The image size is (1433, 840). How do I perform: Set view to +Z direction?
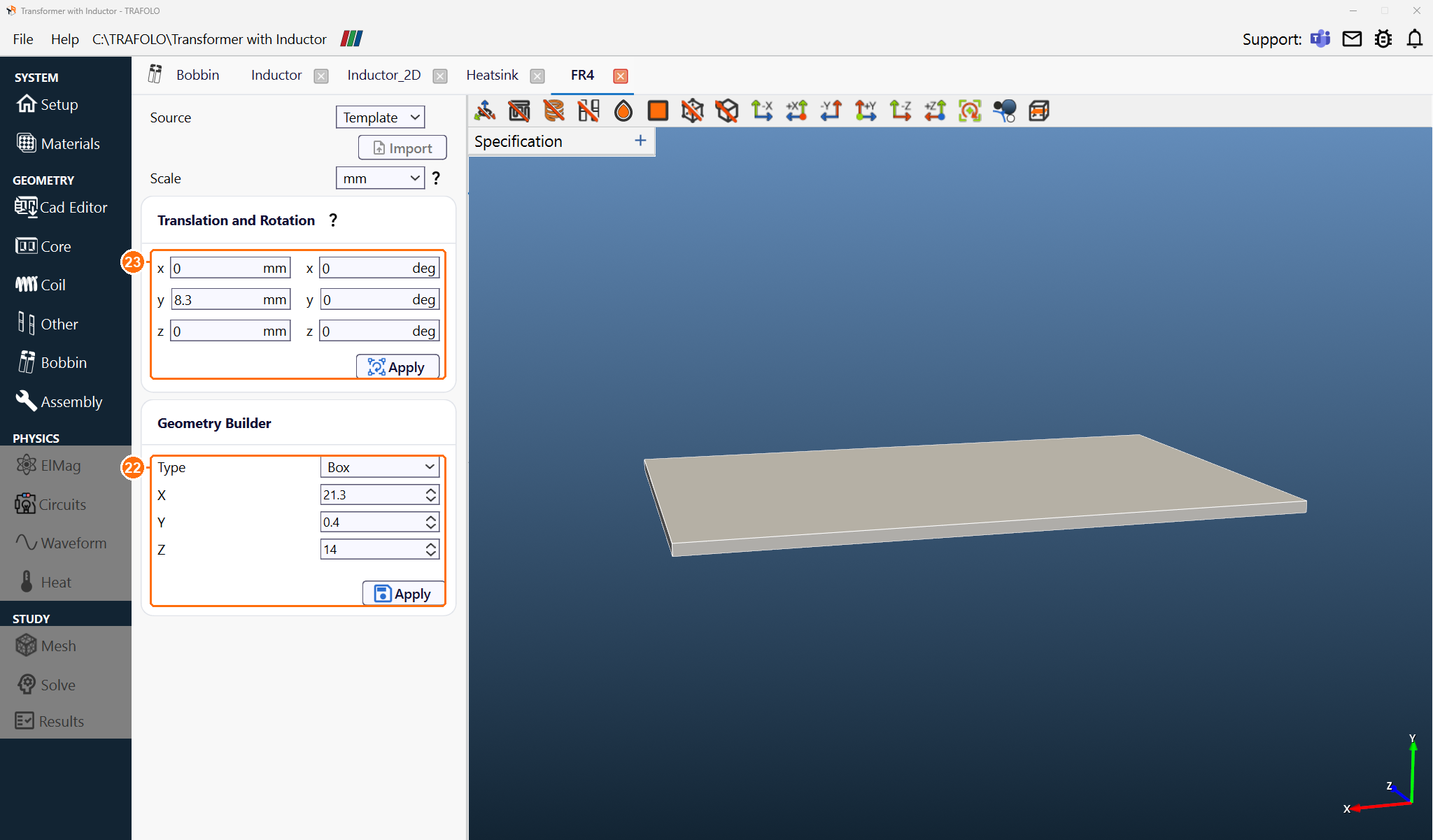pos(935,111)
